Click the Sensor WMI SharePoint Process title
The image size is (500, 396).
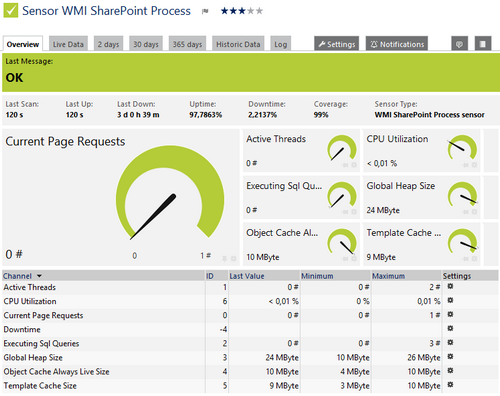pos(106,11)
